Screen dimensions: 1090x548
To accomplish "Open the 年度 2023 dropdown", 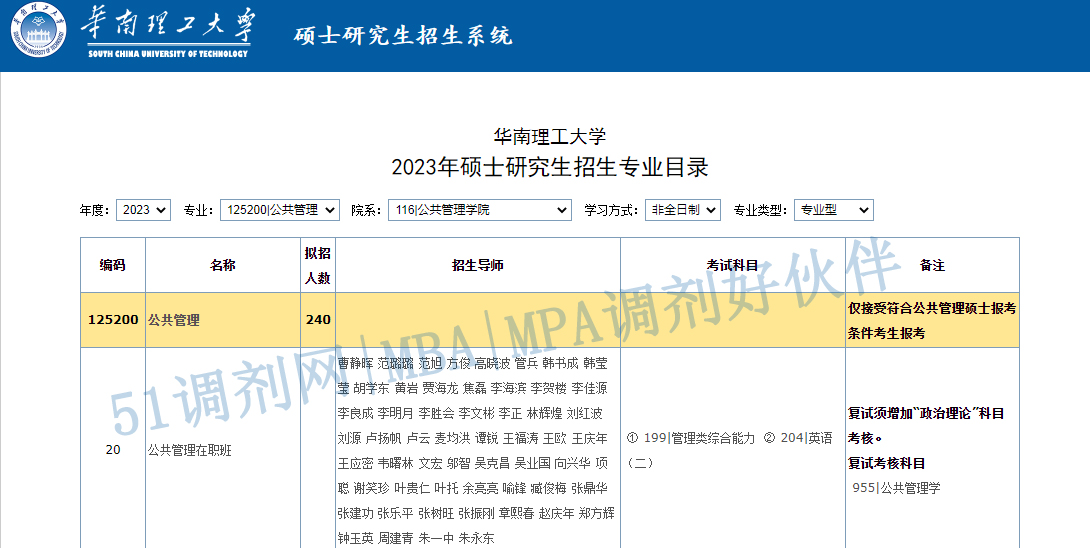I will pos(143,210).
